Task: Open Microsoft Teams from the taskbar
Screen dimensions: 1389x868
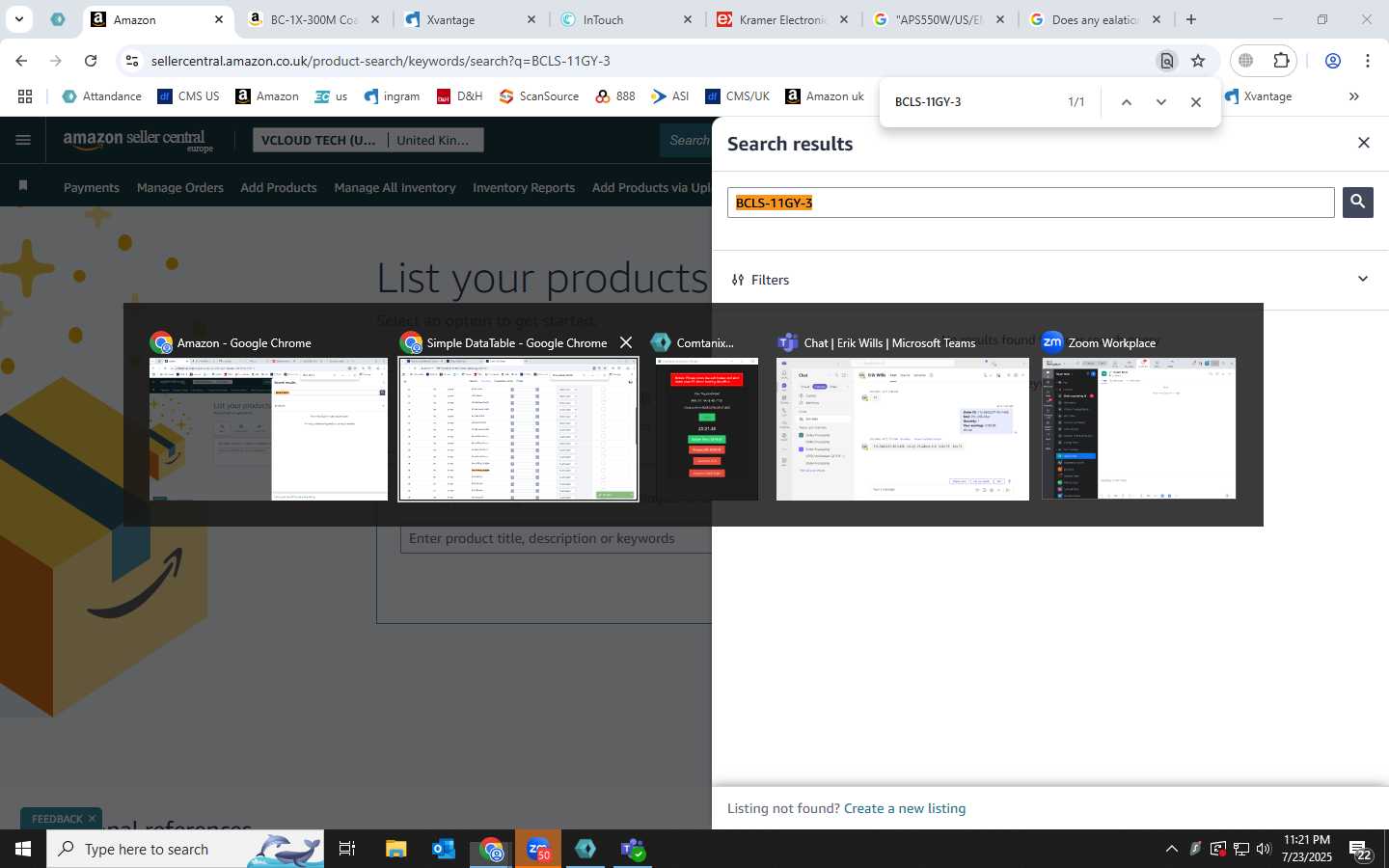Action: point(633,849)
